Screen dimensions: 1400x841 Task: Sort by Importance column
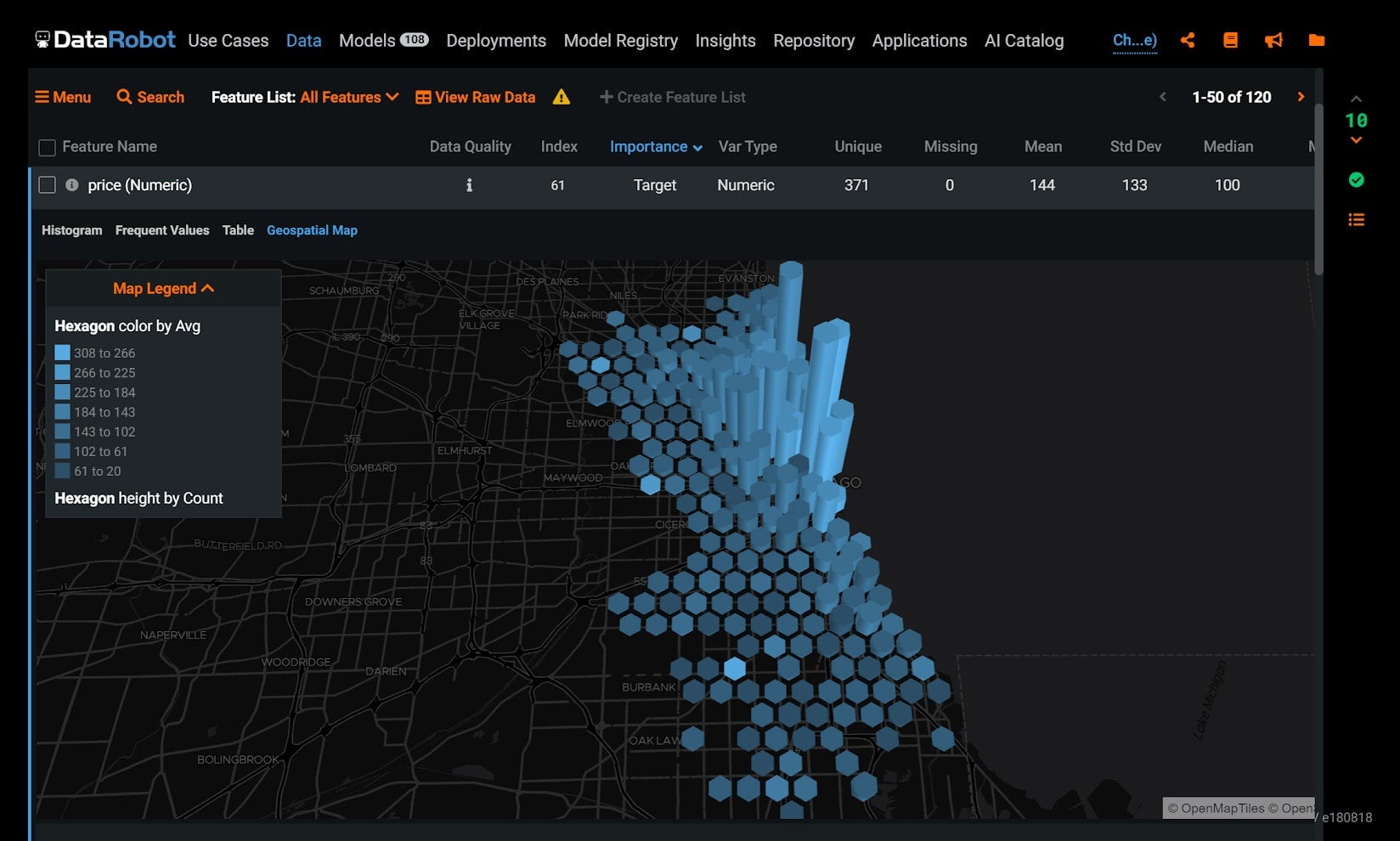tap(656, 146)
